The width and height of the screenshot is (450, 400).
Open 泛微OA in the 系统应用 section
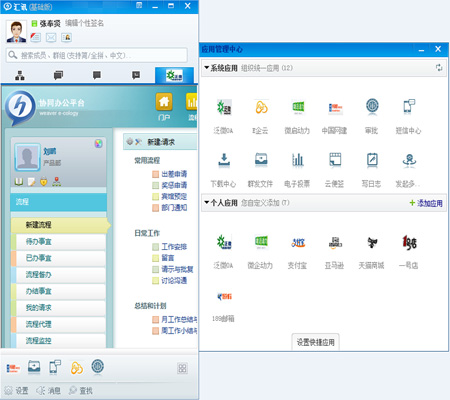point(224,108)
